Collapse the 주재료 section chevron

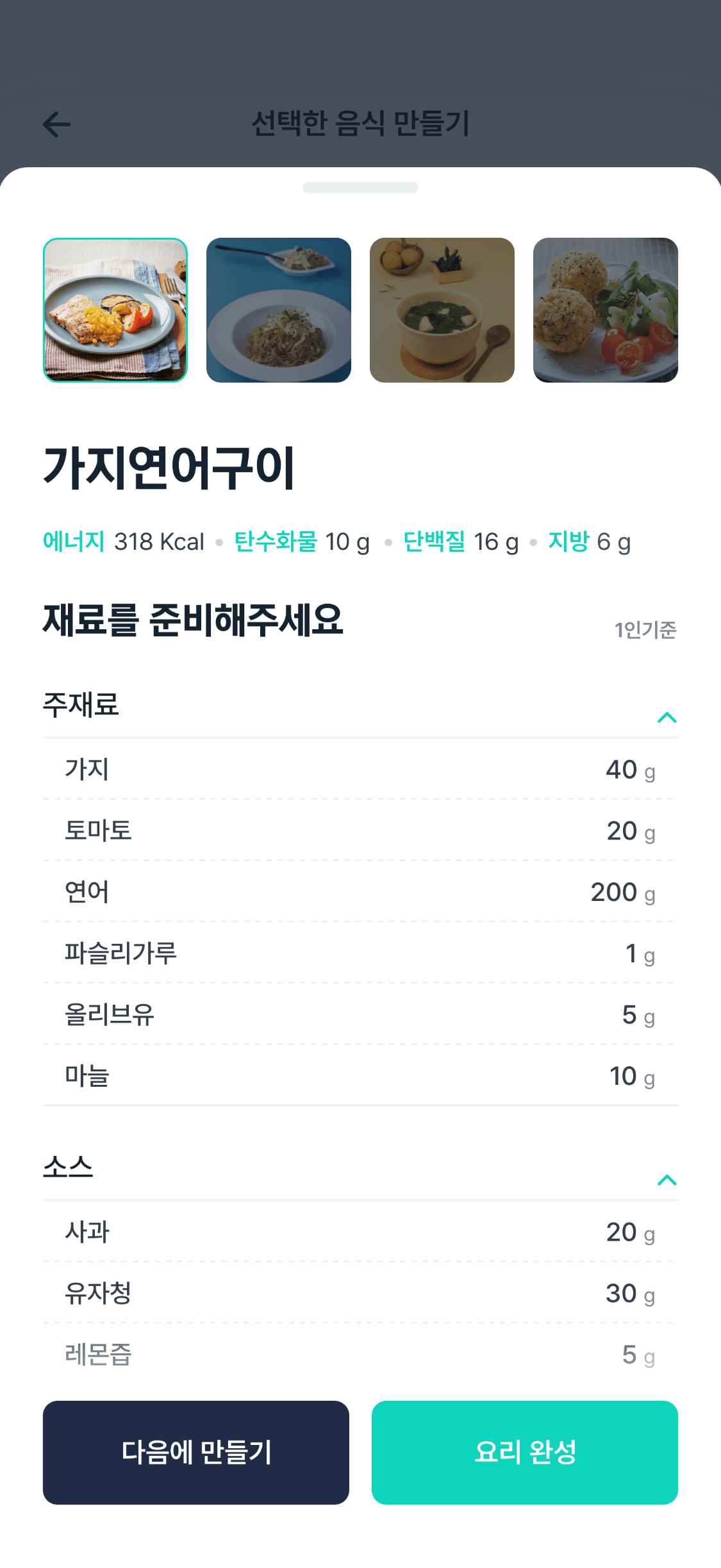point(667,717)
